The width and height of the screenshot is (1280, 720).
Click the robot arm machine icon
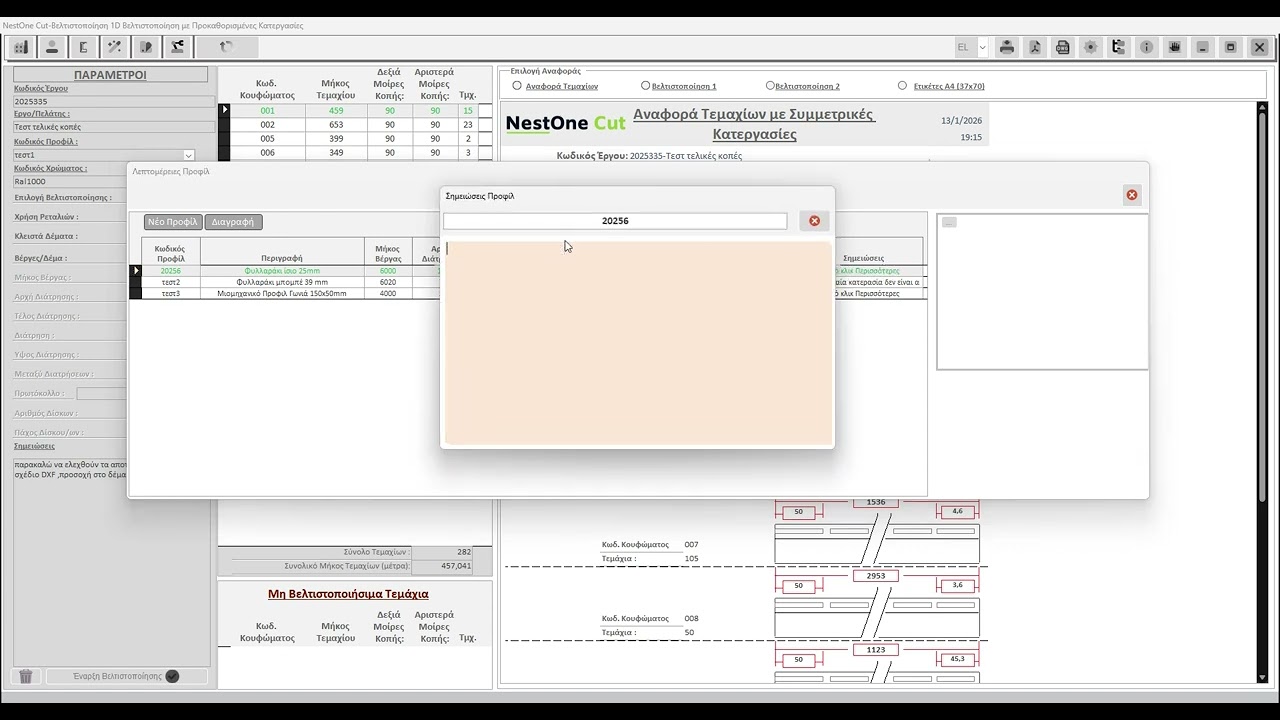(177, 47)
